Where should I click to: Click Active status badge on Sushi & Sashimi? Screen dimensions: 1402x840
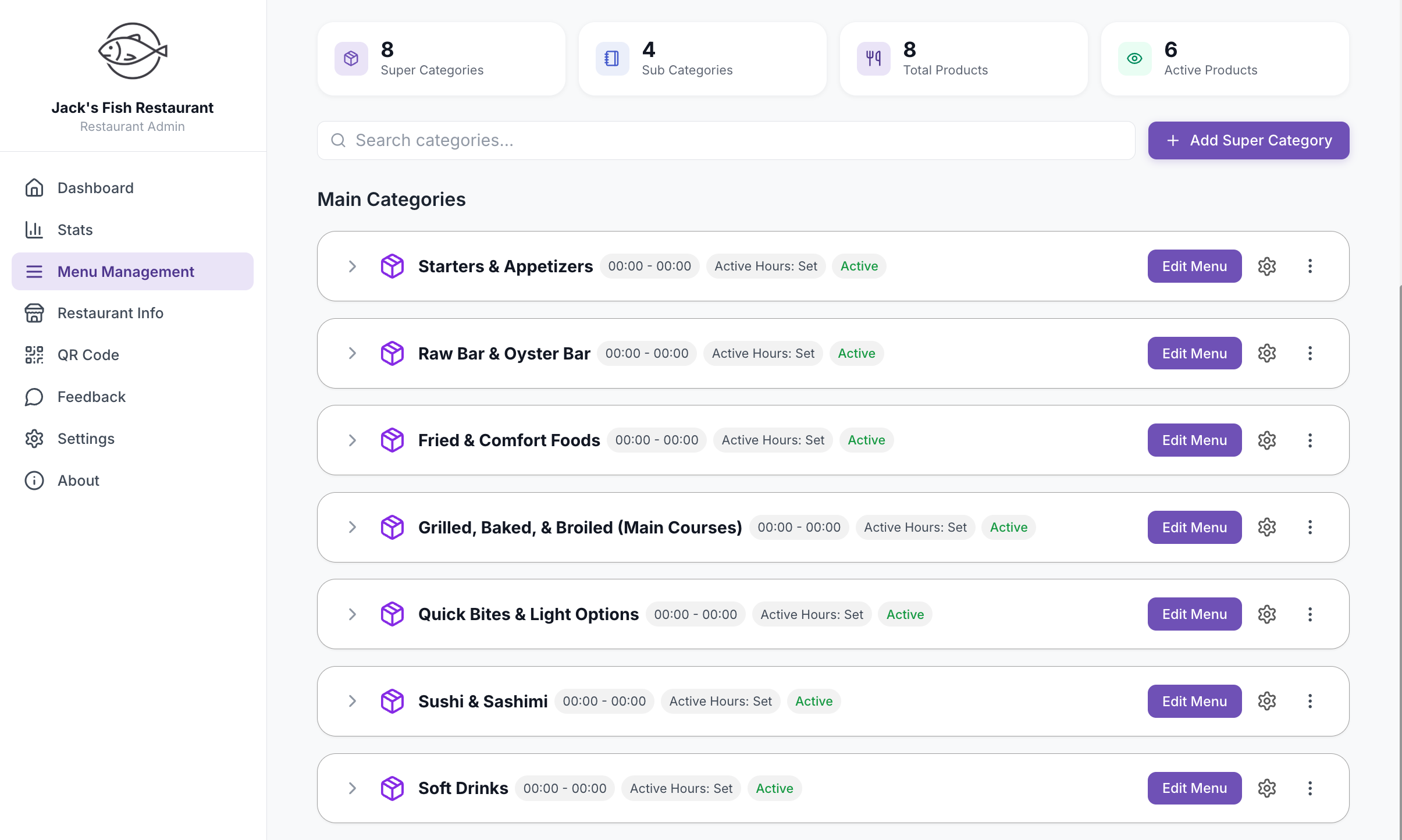click(x=813, y=701)
